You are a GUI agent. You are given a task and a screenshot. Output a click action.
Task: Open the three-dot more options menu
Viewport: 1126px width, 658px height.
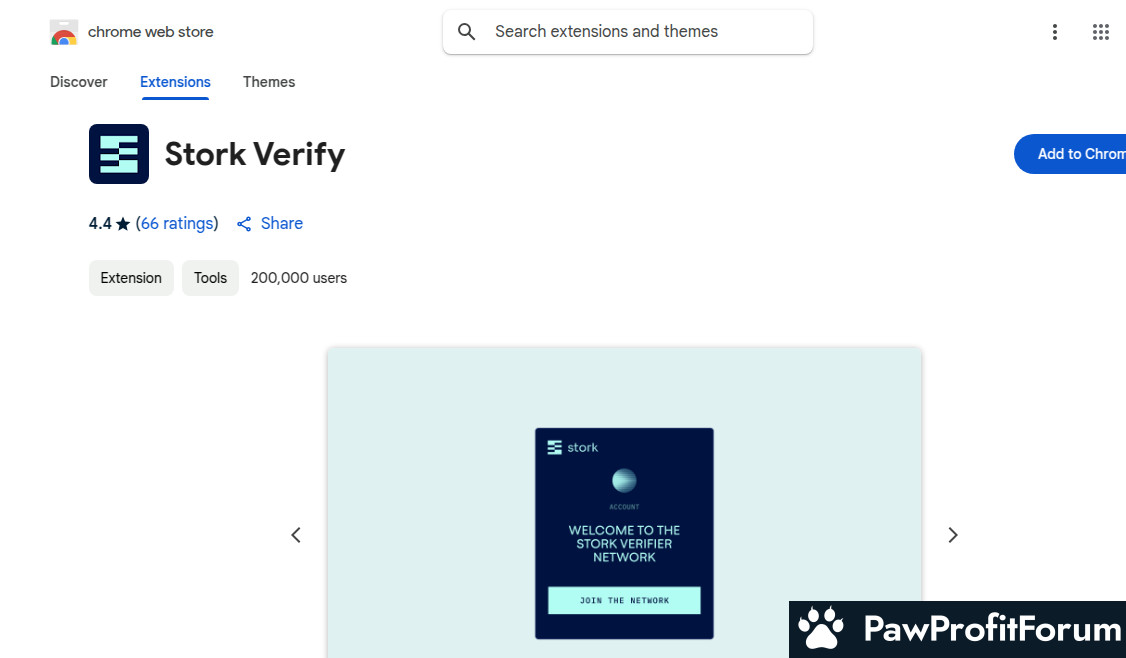point(1054,32)
